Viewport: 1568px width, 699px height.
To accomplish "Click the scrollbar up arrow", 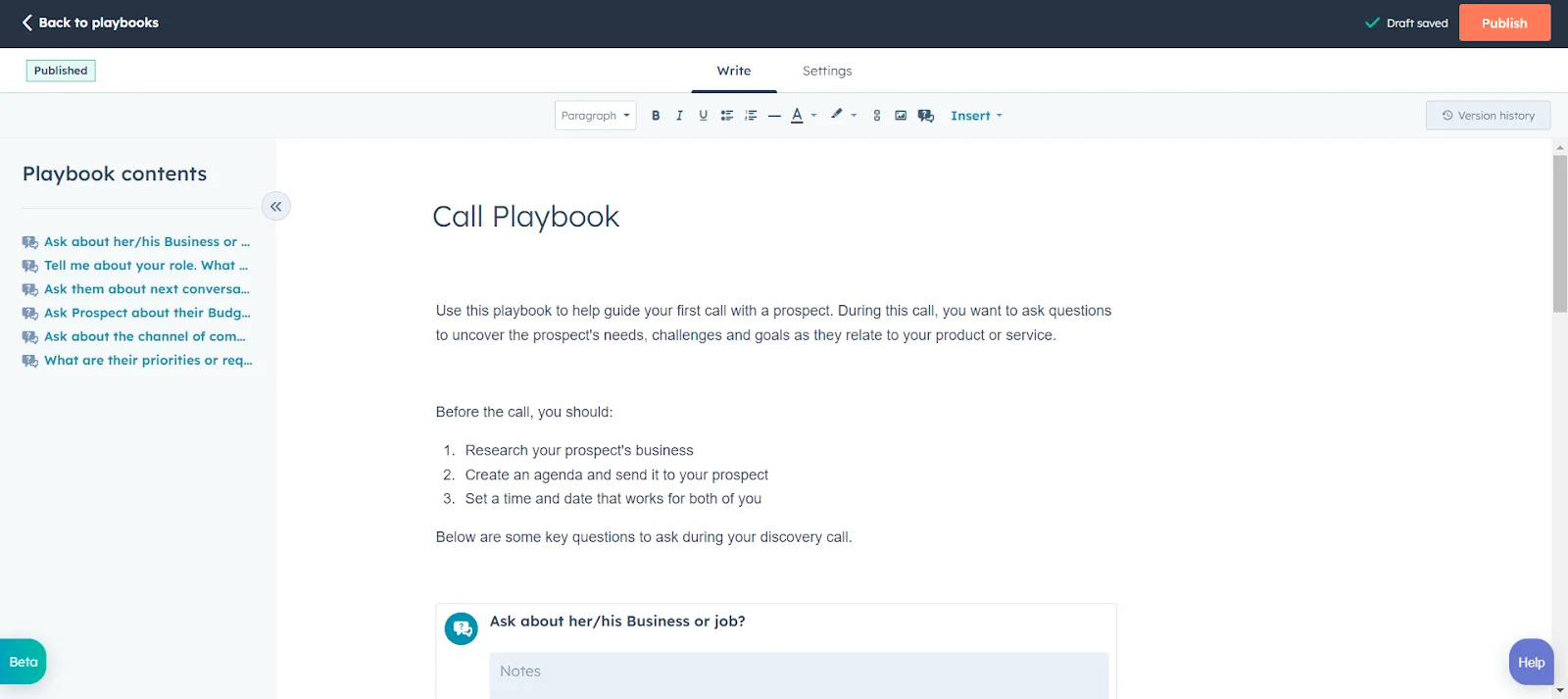I will [x=1560, y=148].
